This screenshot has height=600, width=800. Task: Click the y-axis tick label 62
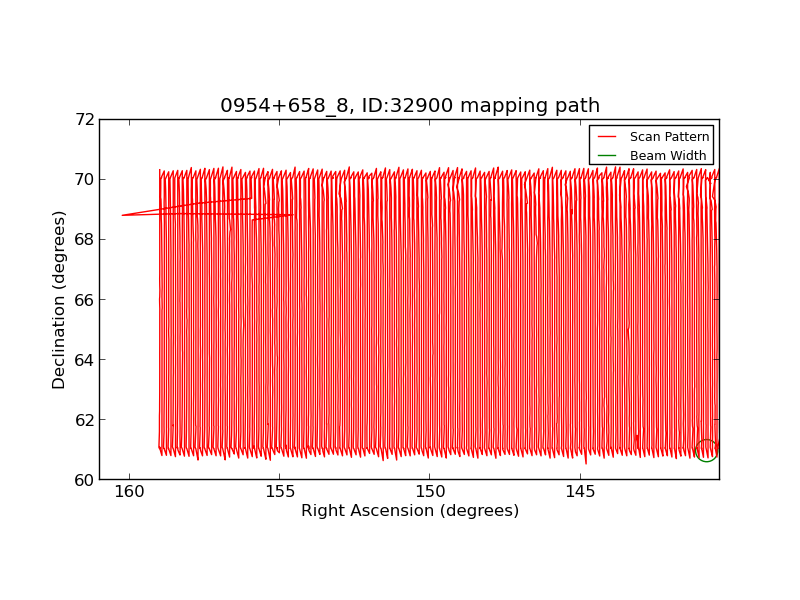click(85, 420)
